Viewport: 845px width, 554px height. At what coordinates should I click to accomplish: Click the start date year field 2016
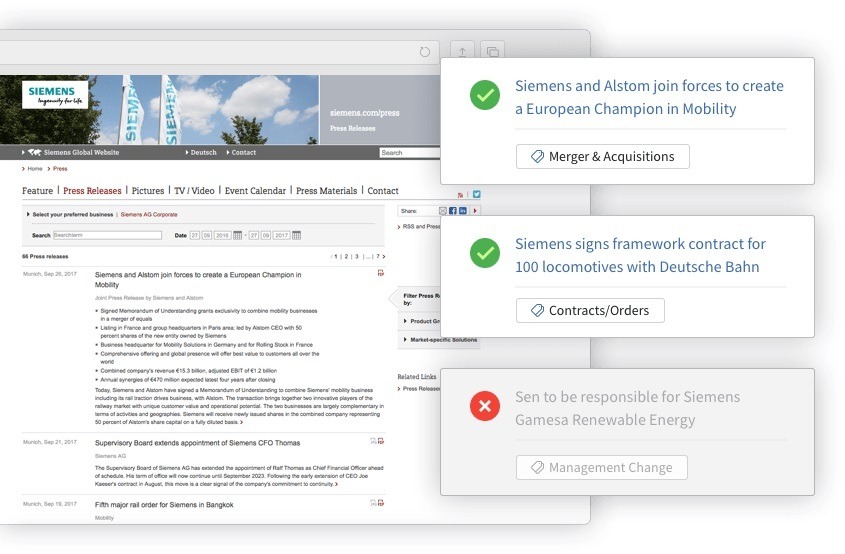(x=223, y=236)
